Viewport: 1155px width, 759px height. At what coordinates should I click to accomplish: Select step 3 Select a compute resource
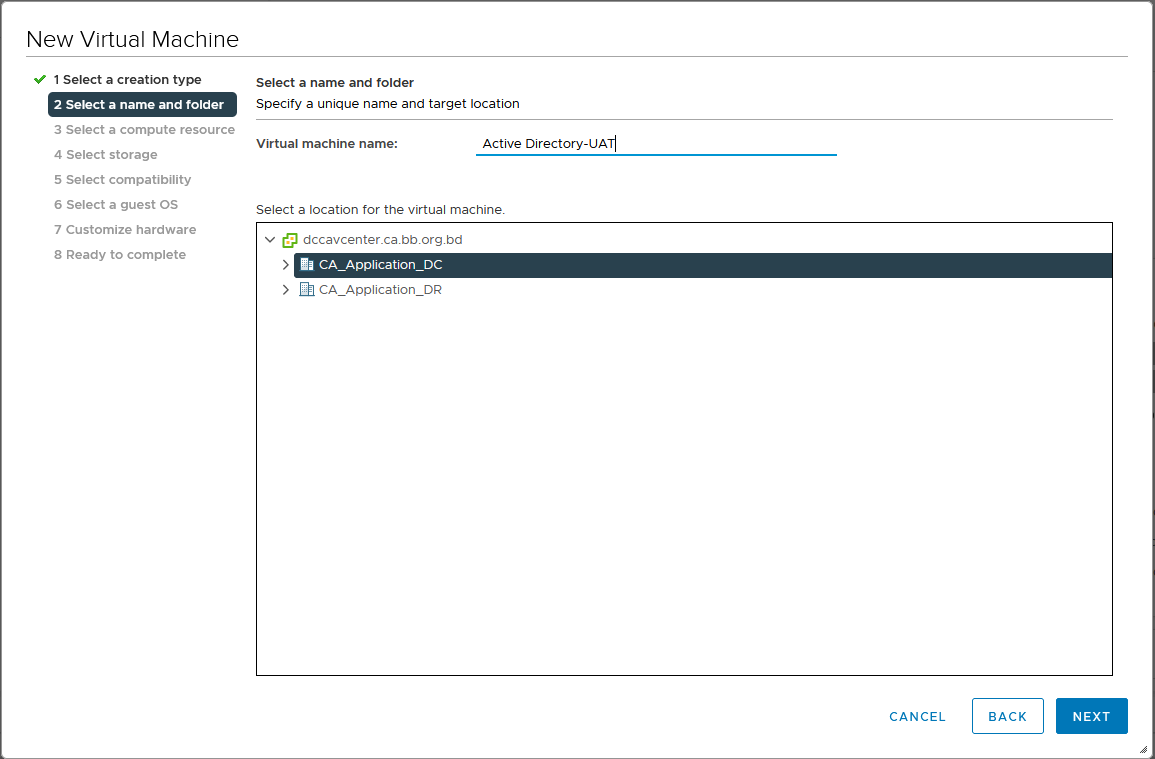[144, 130]
